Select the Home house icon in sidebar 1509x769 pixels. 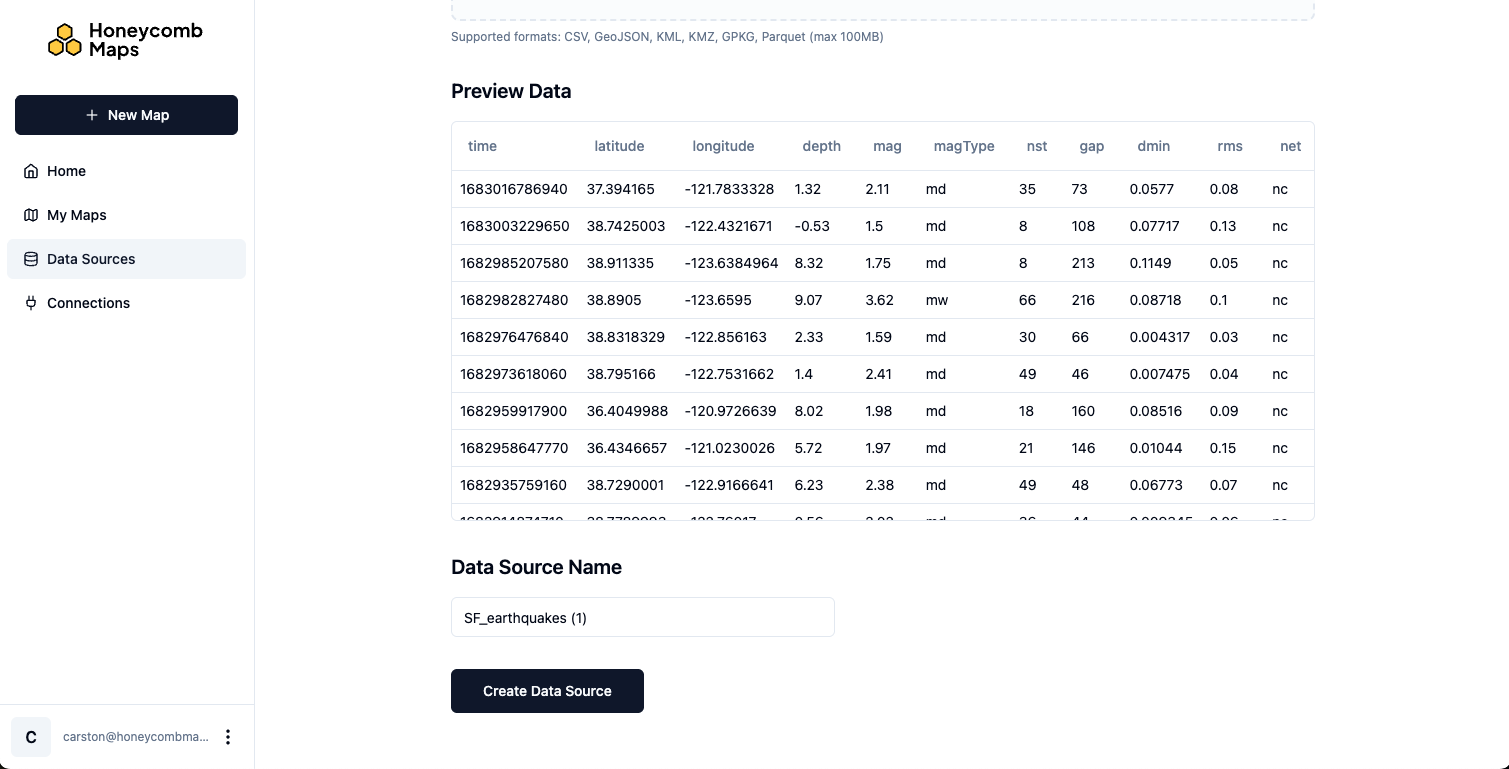point(31,171)
